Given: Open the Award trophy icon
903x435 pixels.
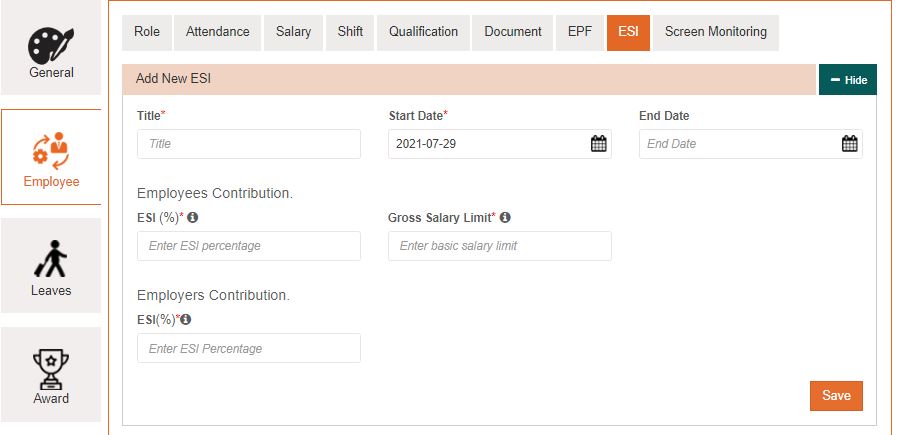Looking at the screenshot, I should pyautogui.click(x=51, y=368).
